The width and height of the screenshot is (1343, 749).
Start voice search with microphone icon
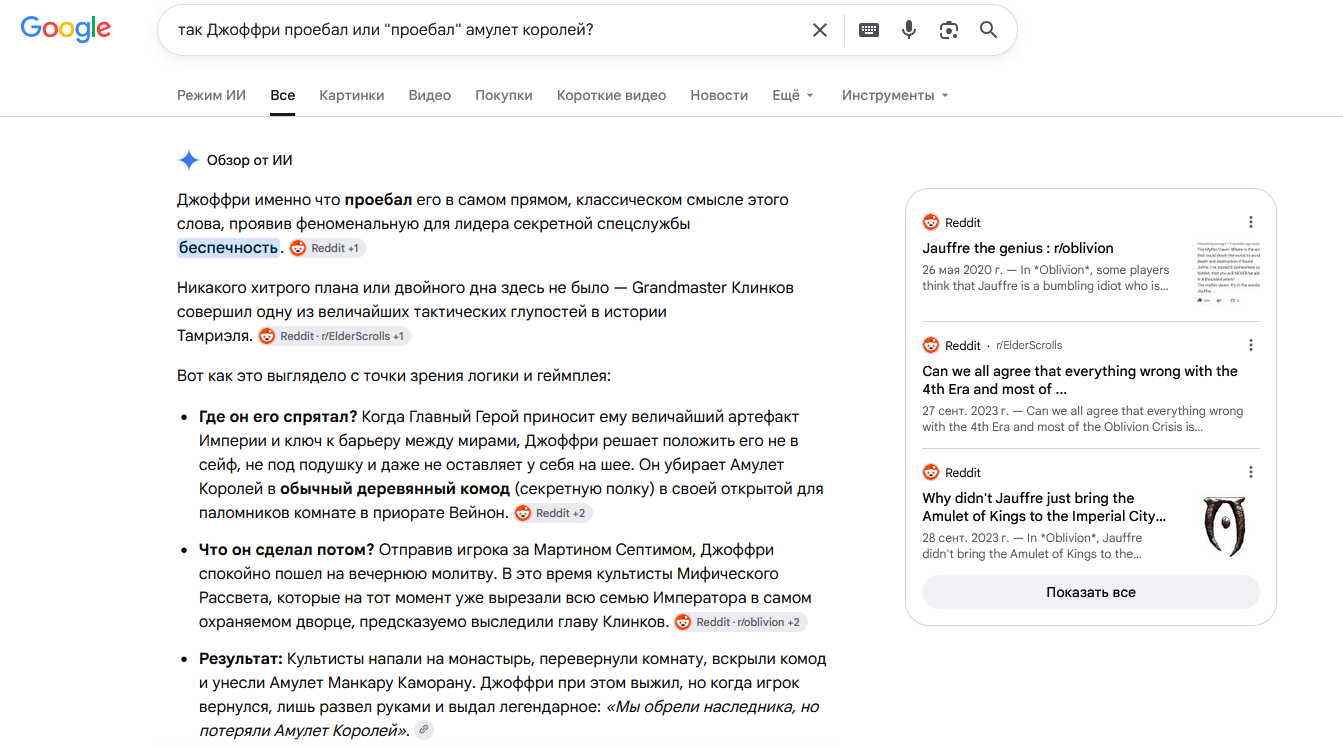click(909, 30)
